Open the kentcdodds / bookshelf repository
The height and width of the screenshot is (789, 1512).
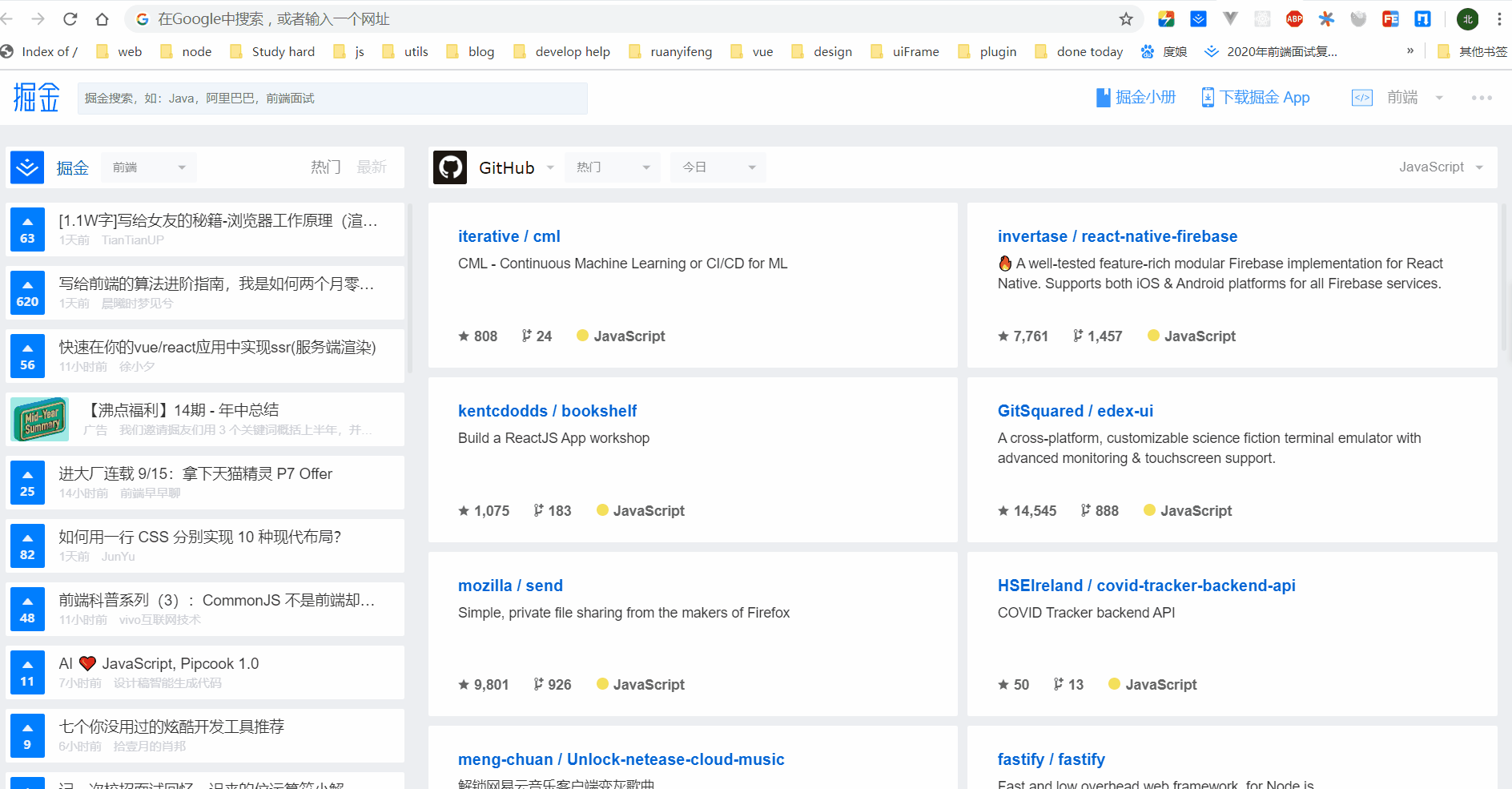[x=547, y=411]
